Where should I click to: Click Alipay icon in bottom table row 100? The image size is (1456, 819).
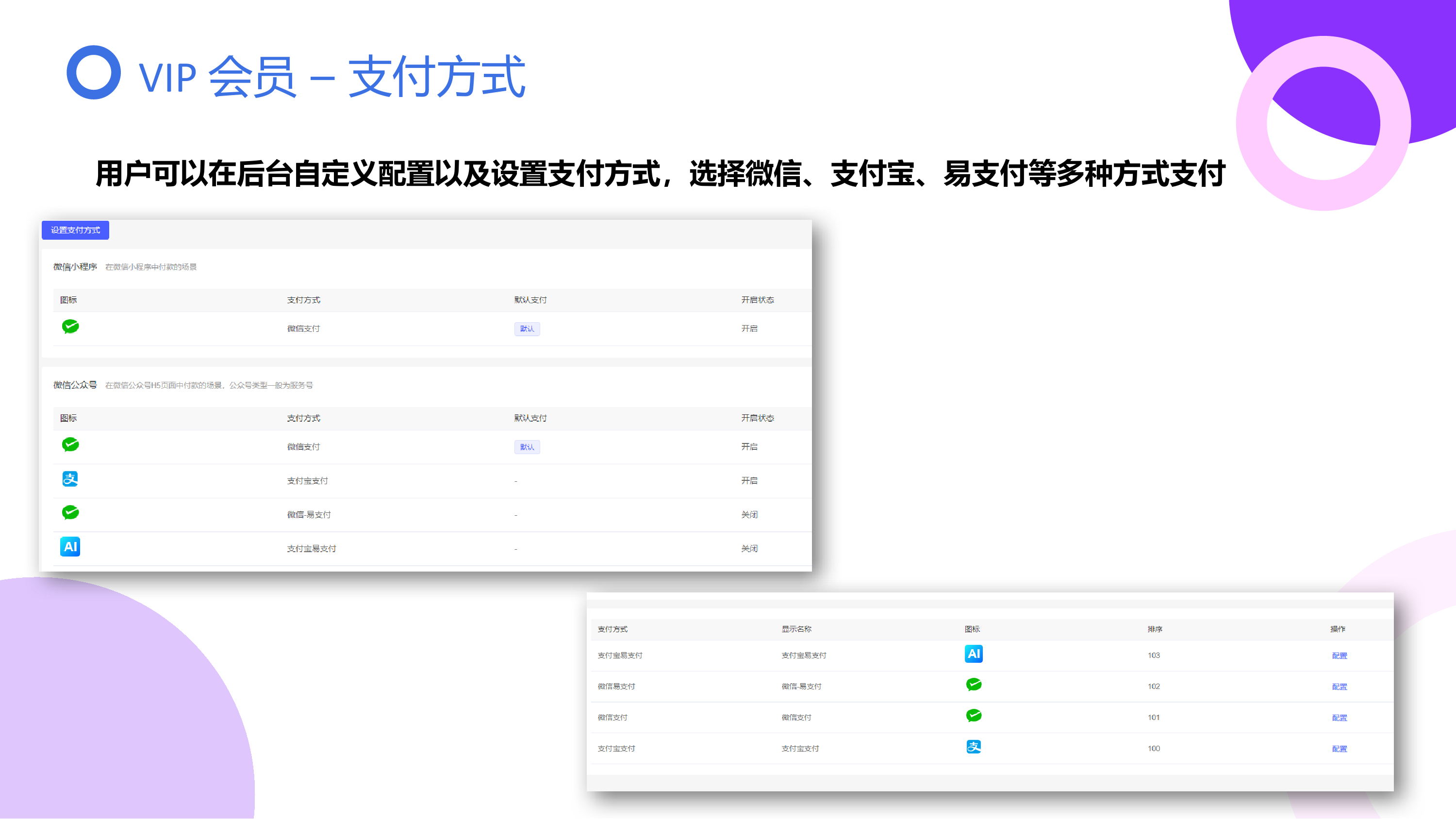(x=973, y=747)
